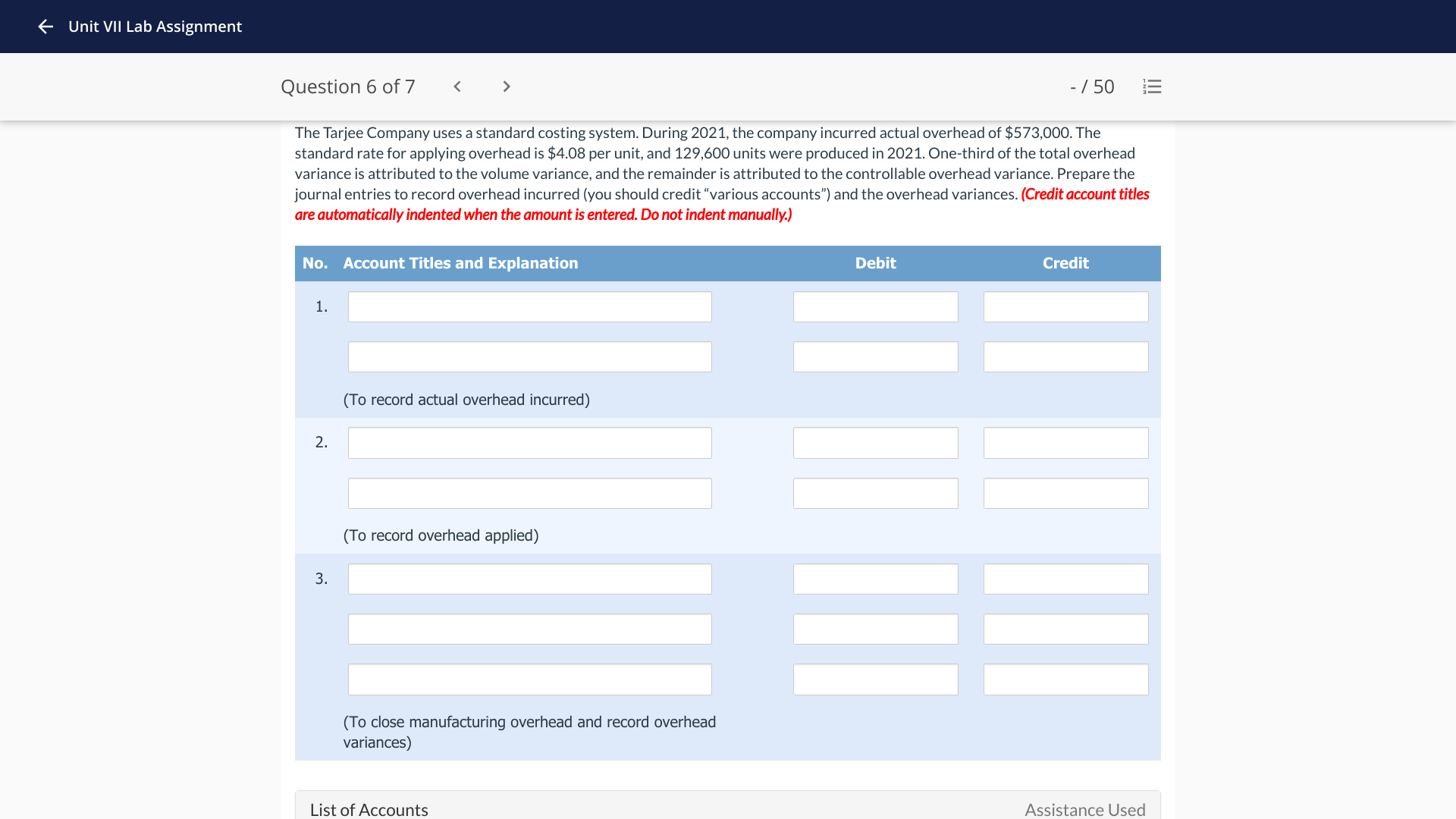Screen dimensions: 1456x819
Task: Click the text 'To record overhead applied'
Action: (441, 535)
